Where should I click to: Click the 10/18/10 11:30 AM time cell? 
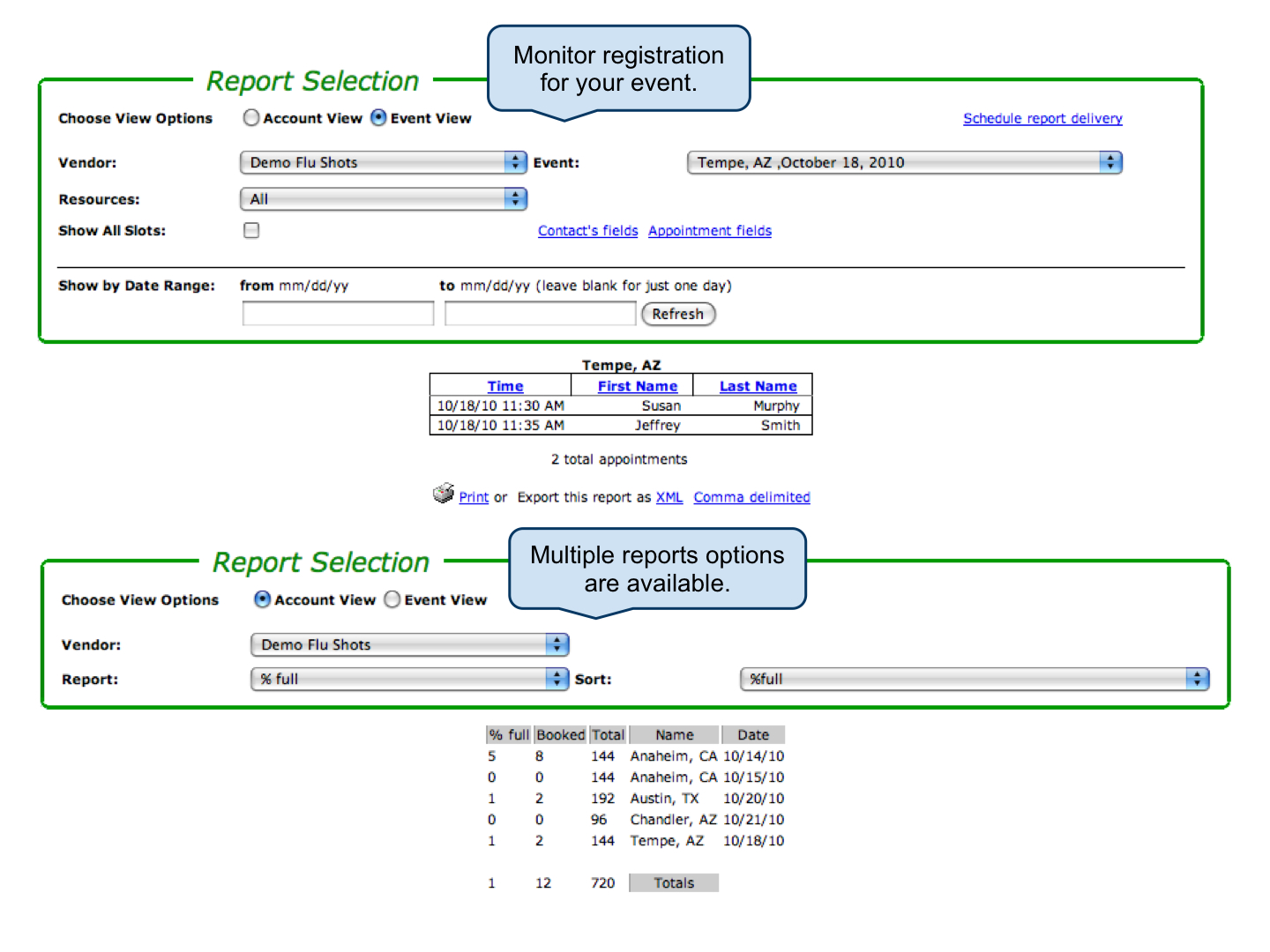501,405
